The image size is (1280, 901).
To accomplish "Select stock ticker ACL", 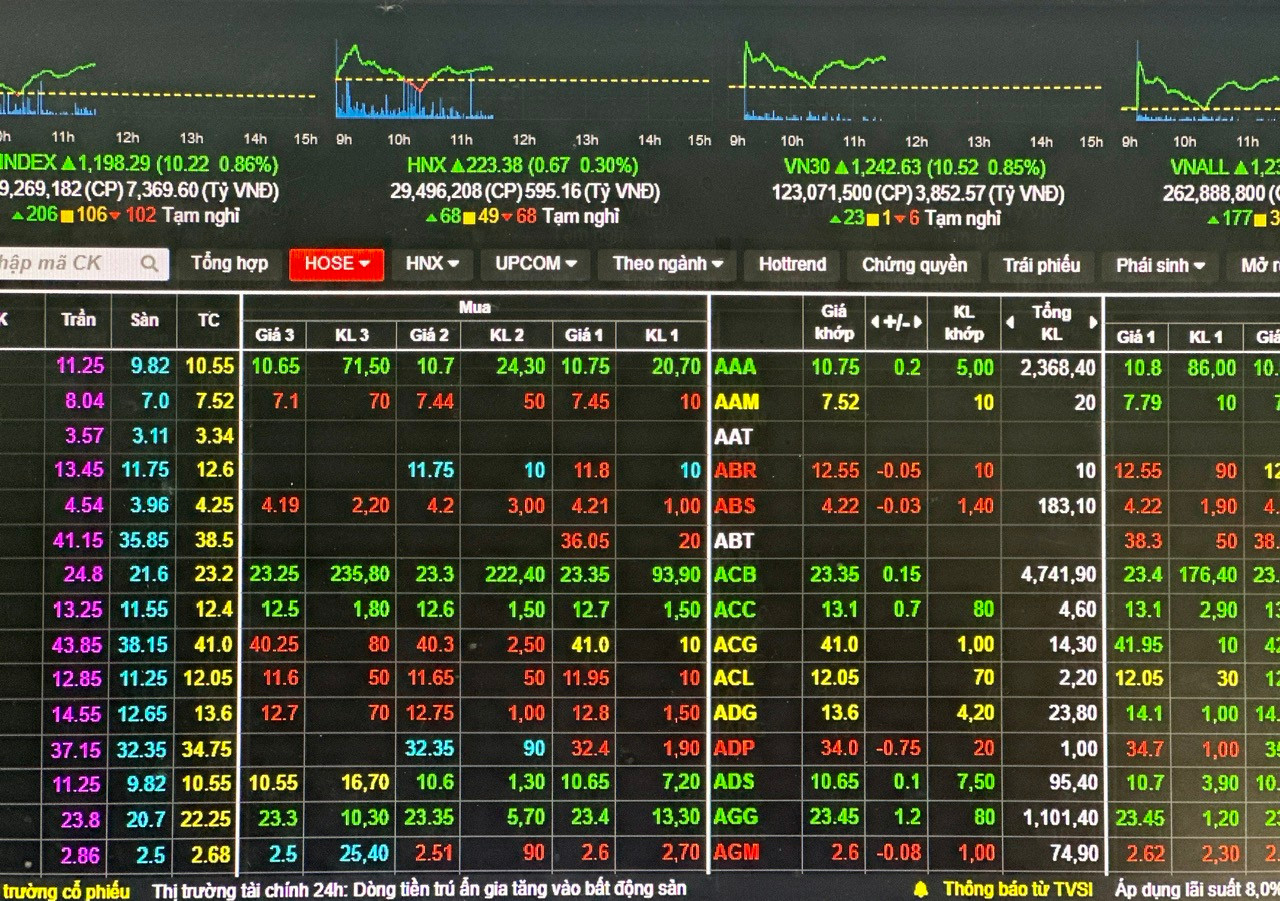I will tap(734, 679).
